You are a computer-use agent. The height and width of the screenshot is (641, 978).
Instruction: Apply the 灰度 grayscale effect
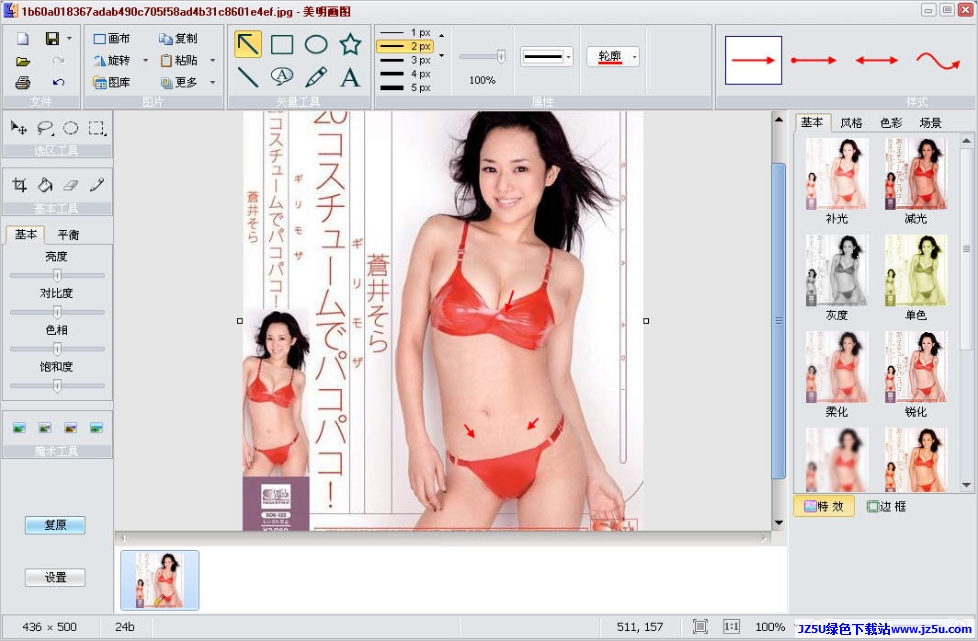pyautogui.click(x=836, y=277)
